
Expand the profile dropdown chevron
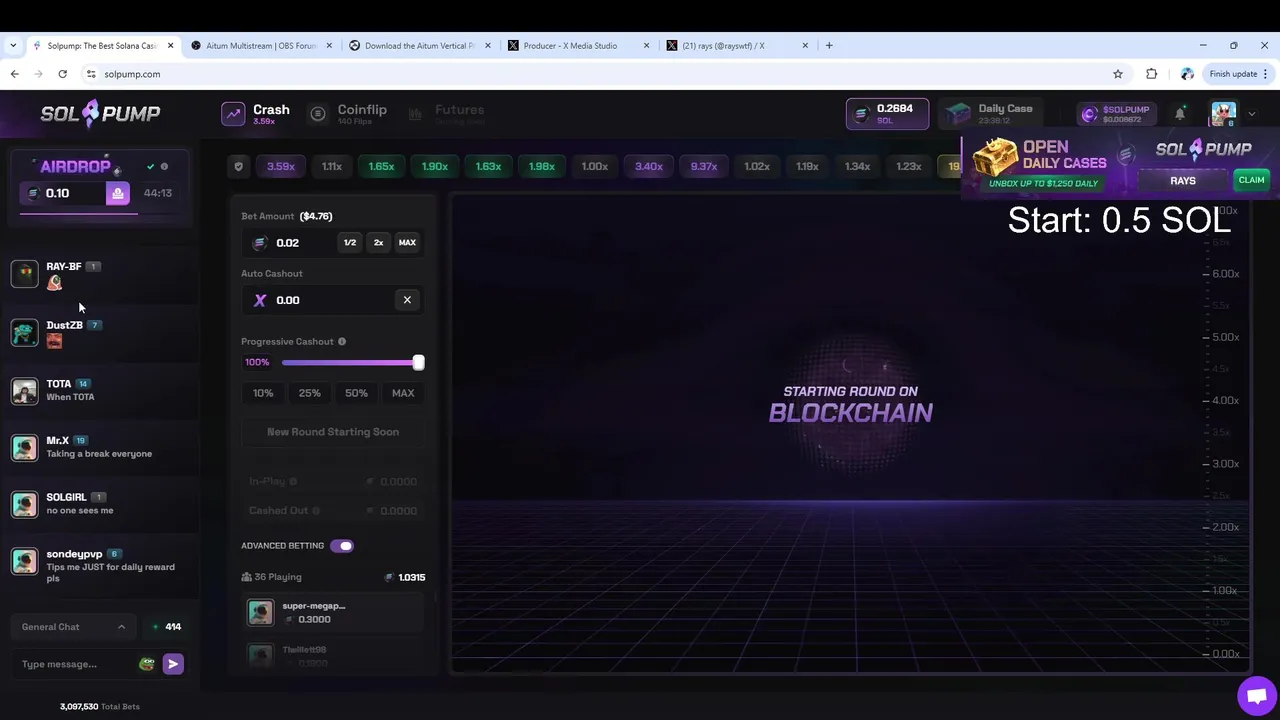(x=1251, y=114)
